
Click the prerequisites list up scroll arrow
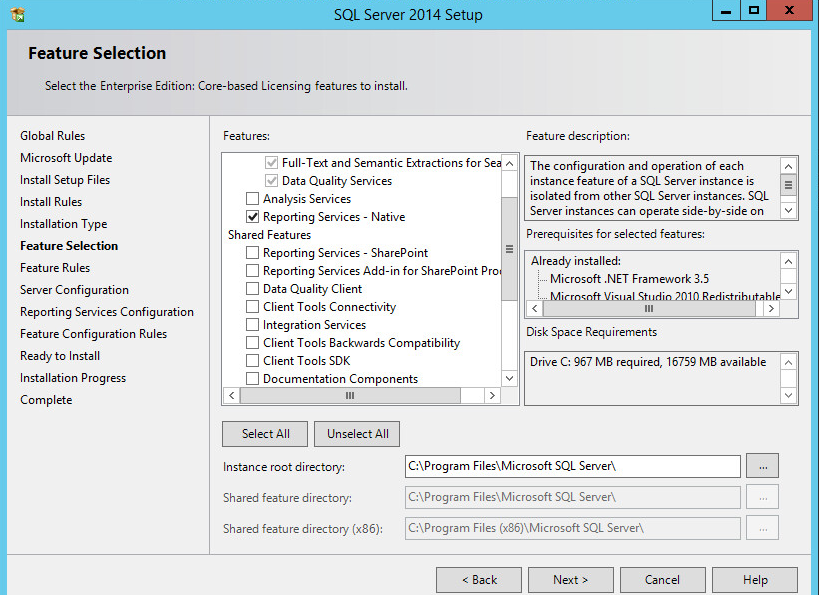pyautogui.click(x=789, y=261)
